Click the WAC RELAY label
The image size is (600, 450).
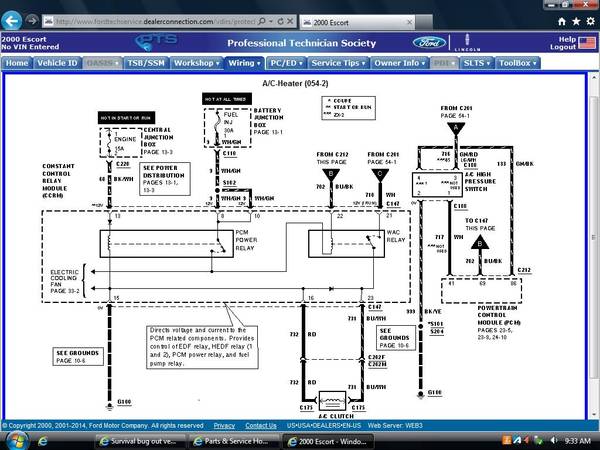point(396,236)
